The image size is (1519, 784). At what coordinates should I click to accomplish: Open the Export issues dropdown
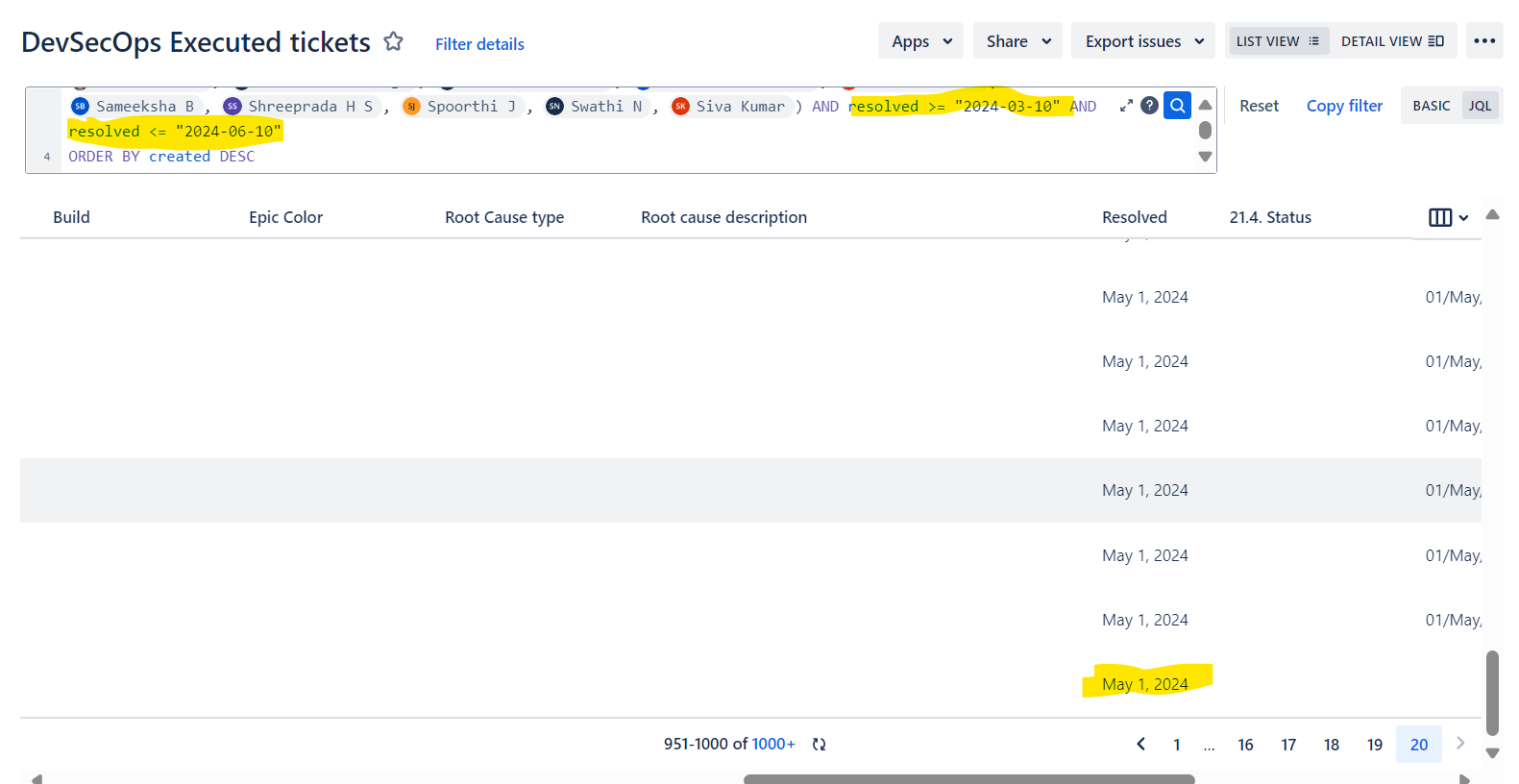click(x=1143, y=41)
